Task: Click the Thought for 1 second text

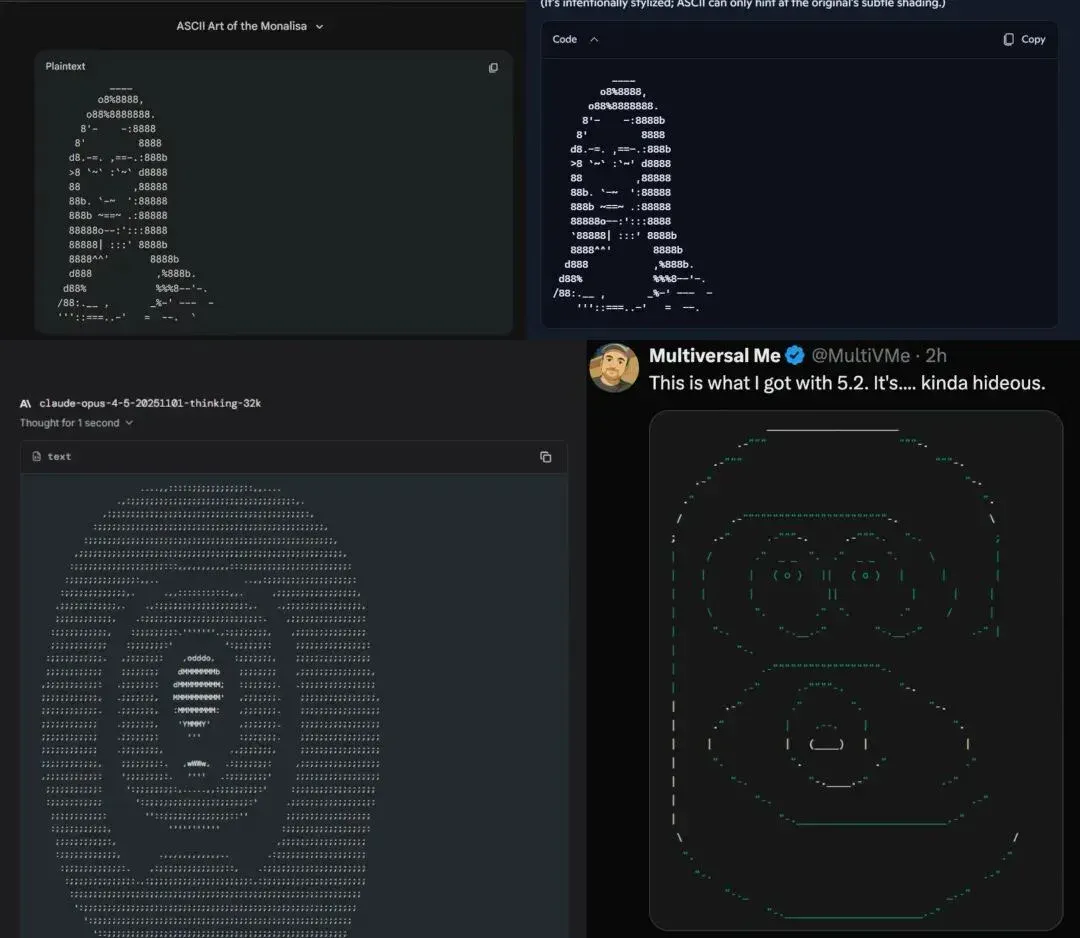Action: 70,423
